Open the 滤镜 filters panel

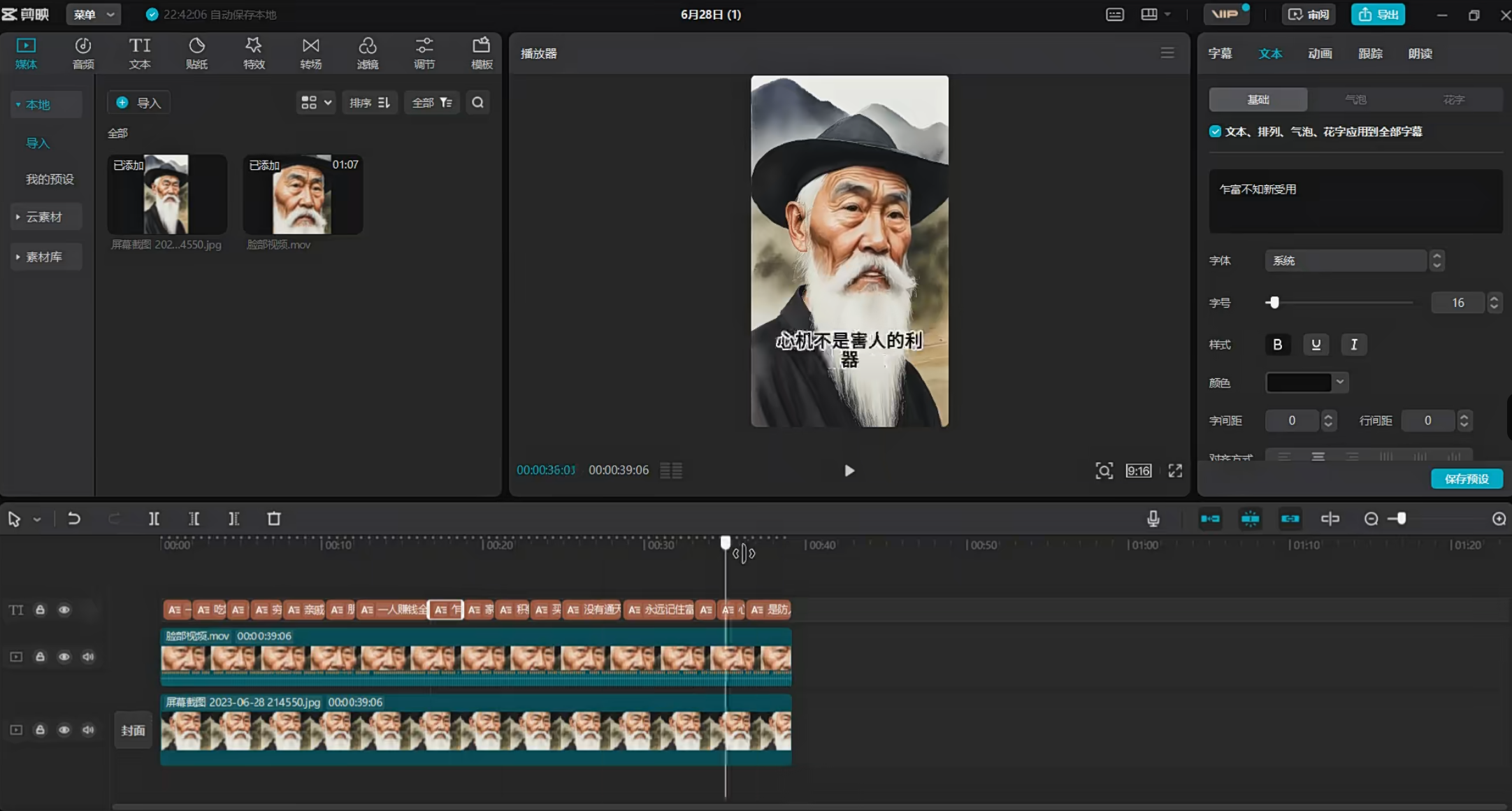[x=368, y=53]
